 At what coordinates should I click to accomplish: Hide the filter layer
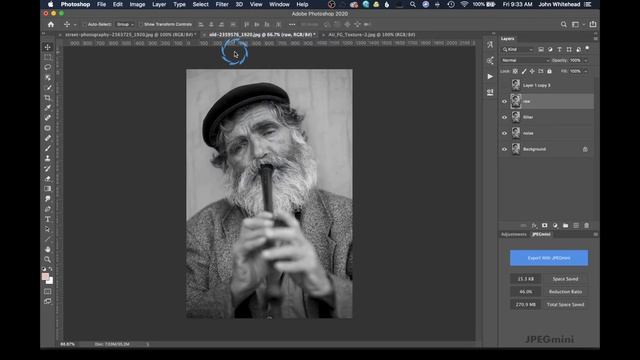(504, 117)
